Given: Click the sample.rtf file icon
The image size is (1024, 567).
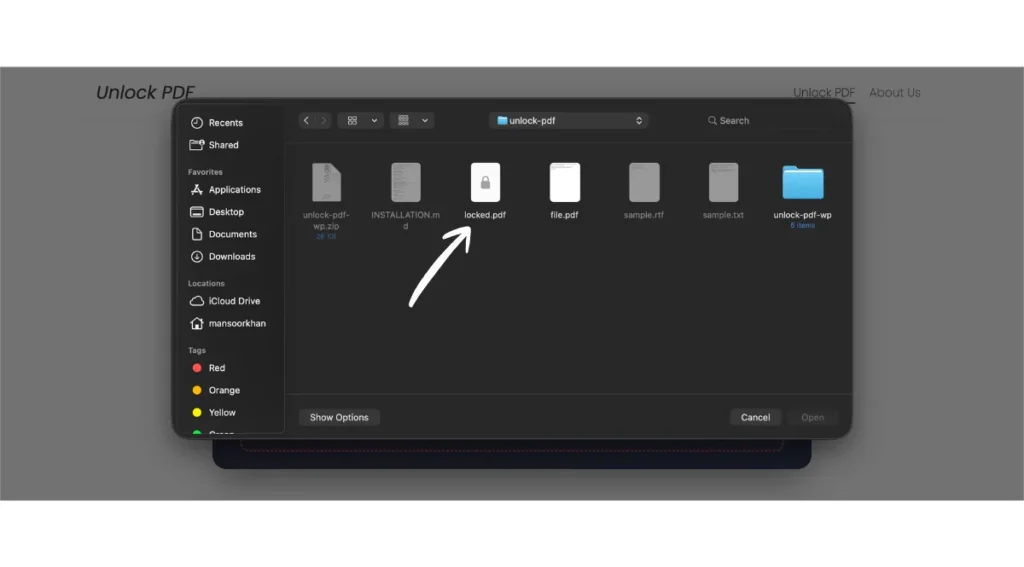Looking at the screenshot, I should 644,183.
